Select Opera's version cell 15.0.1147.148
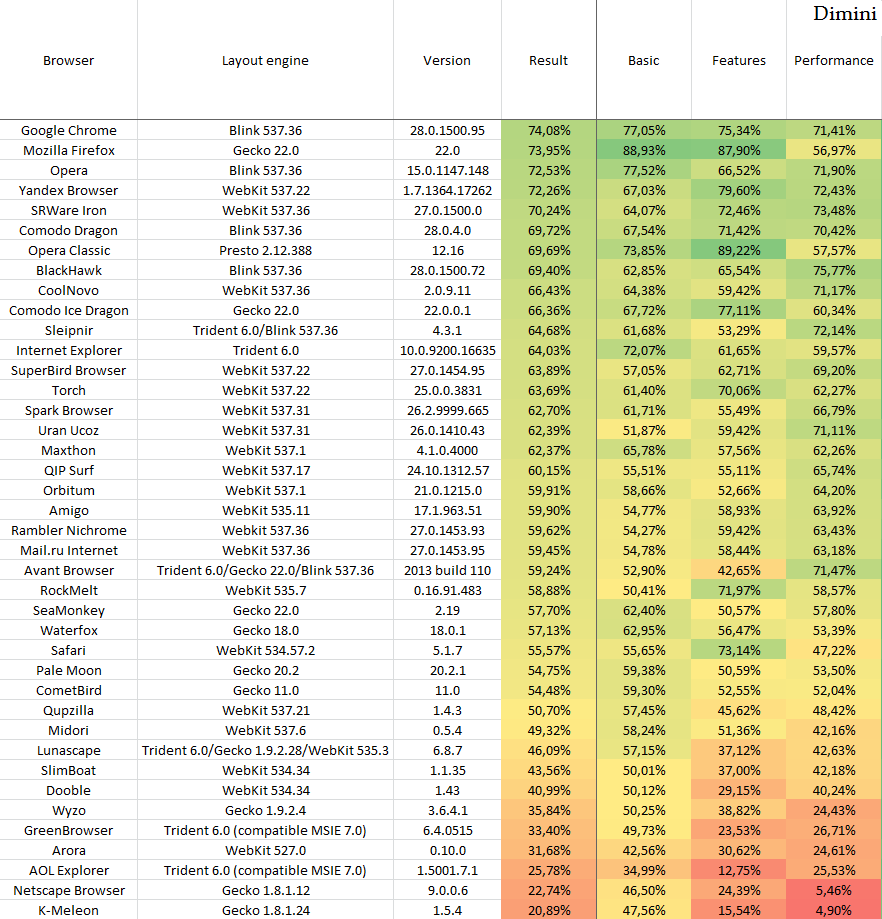 447,170
